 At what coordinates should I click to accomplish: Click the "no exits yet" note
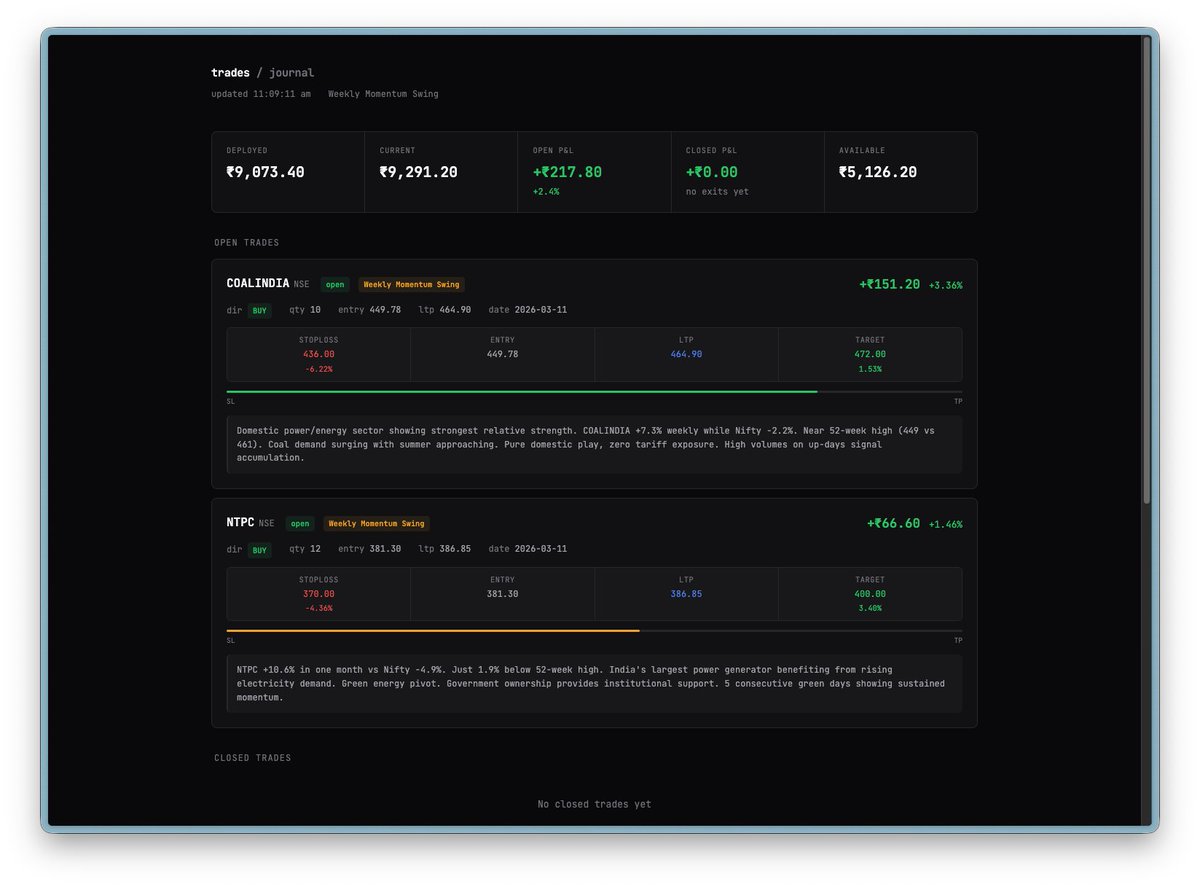717,192
